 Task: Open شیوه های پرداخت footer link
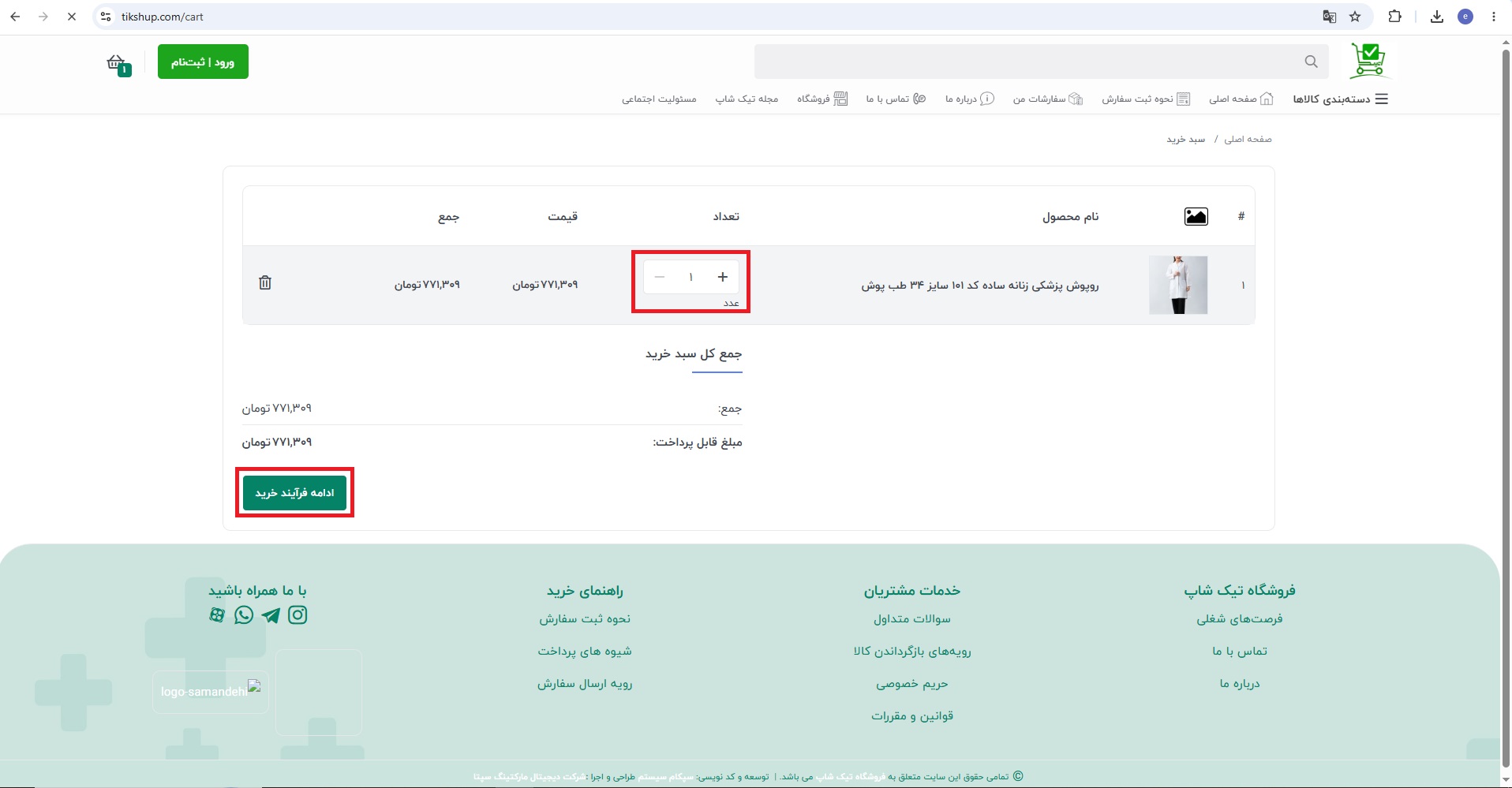point(585,652)
